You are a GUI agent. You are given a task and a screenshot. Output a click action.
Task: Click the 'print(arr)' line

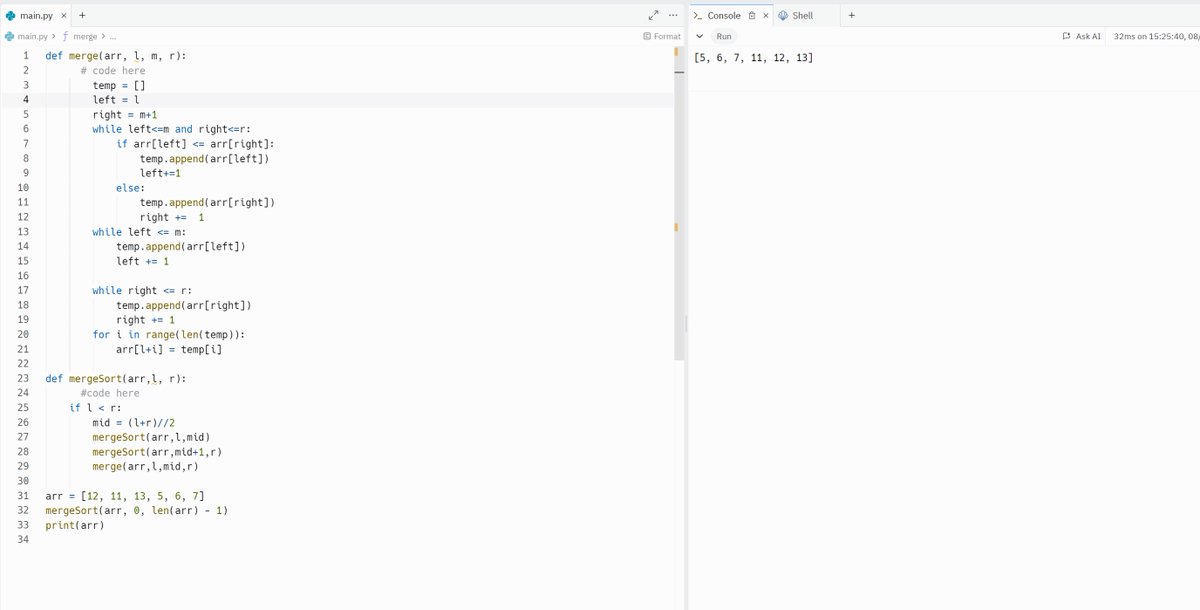point(75,525)
